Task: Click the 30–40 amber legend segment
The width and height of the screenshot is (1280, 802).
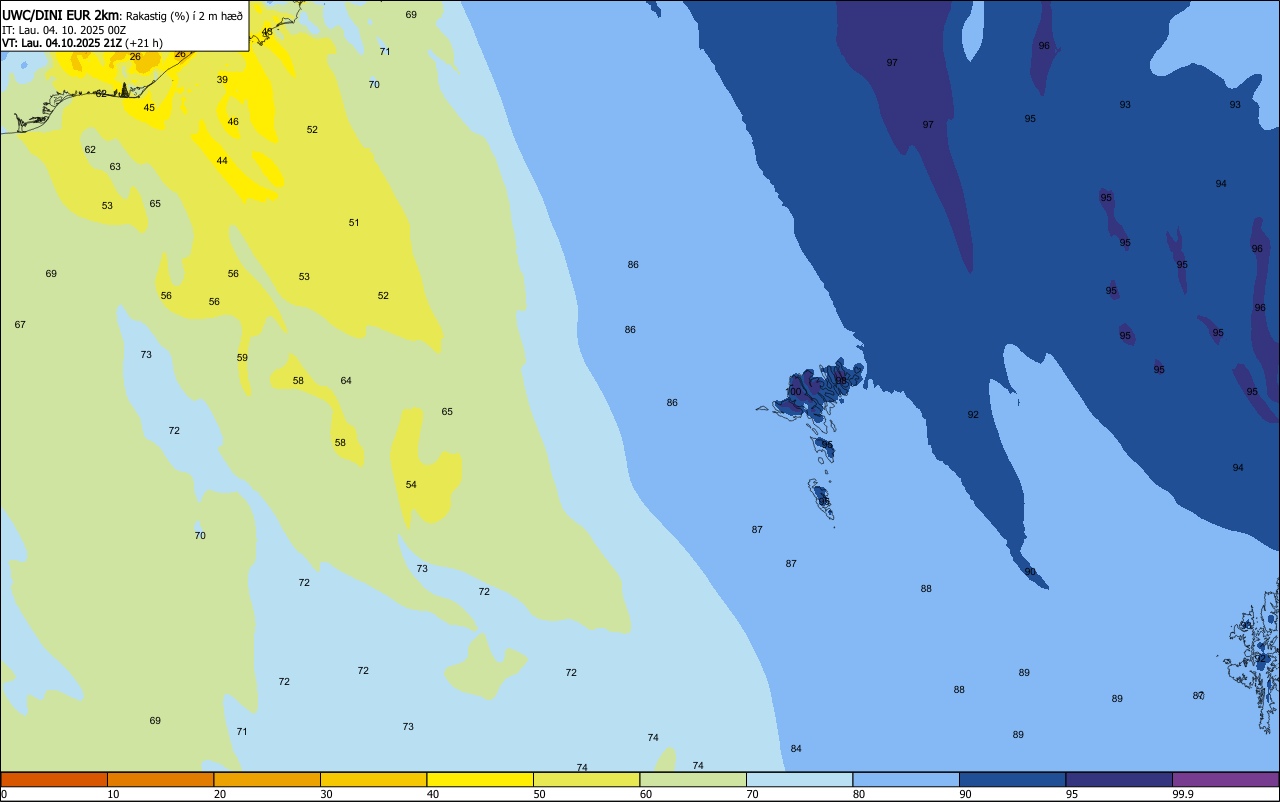Action: [x=373, y=779]
